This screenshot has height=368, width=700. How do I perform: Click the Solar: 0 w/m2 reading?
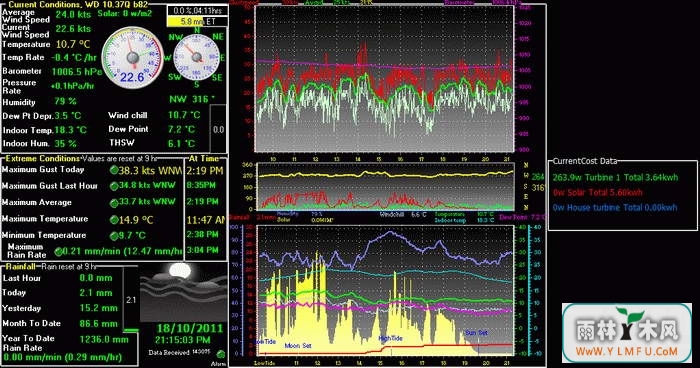[125, 13]
